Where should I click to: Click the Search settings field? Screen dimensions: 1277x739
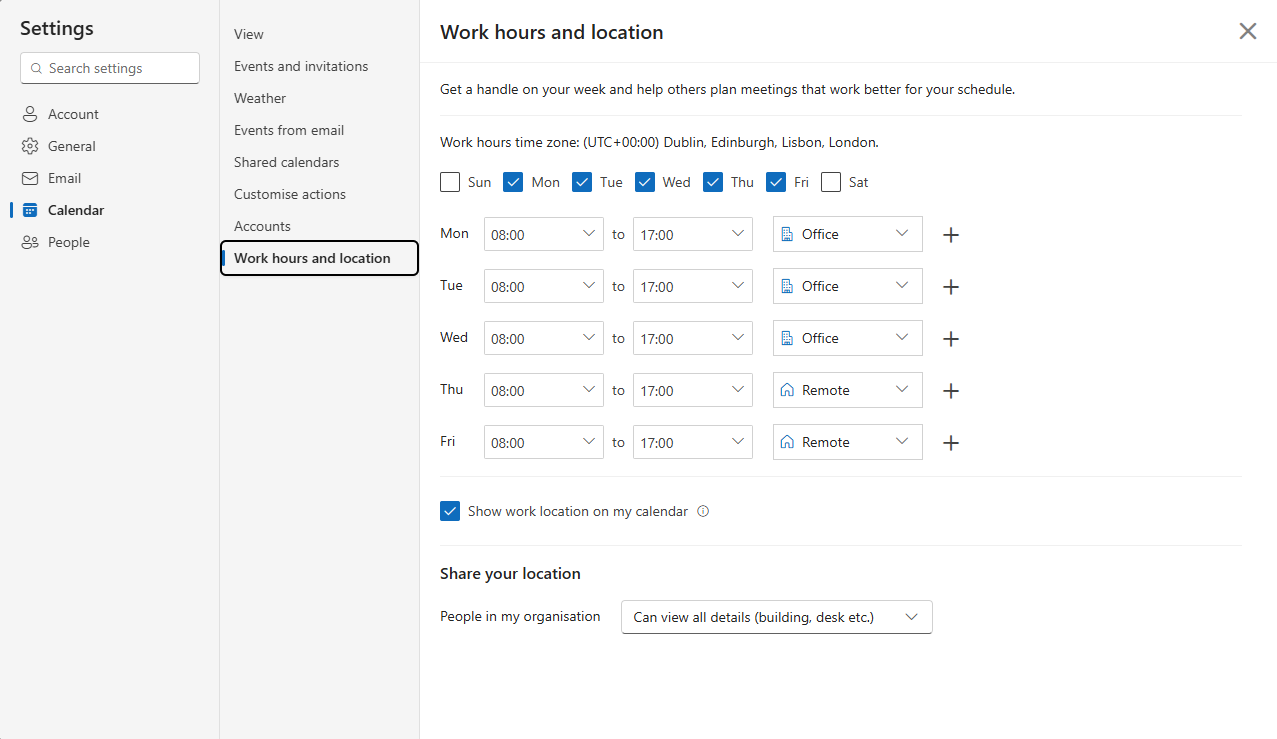coord(110,68)
